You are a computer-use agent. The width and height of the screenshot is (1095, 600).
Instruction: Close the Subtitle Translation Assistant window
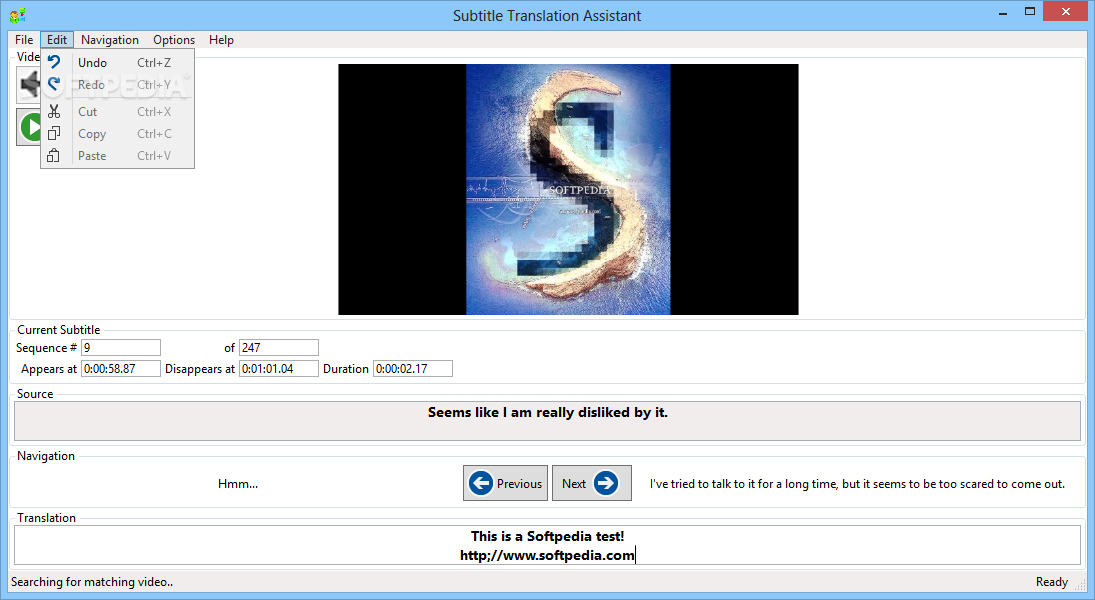tap(1066, 12)
